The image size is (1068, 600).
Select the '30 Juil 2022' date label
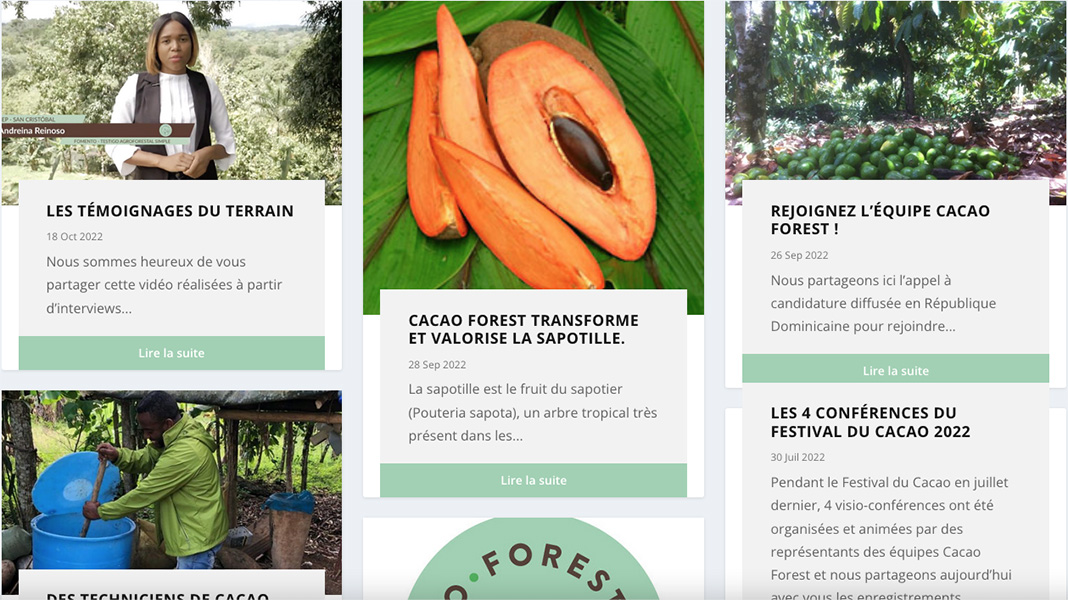coord(798,458)
